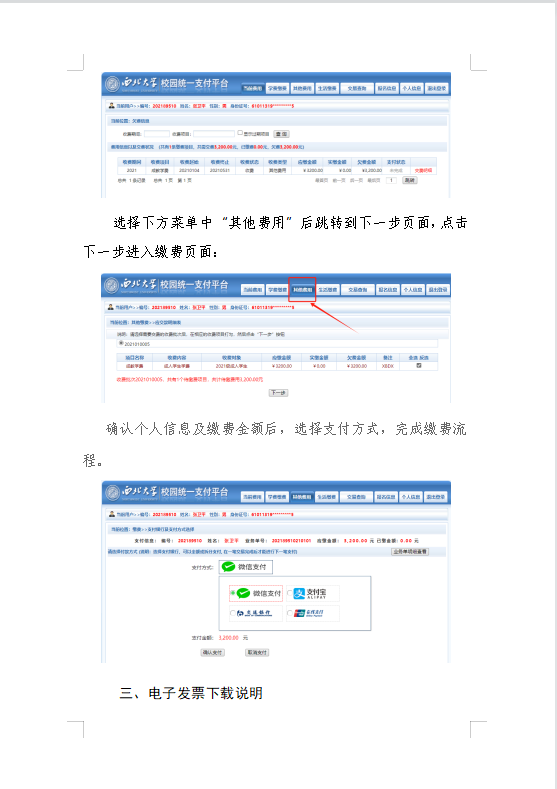Click the 收费期间 input field
The width and height of the screenshot is (557, 789).
pyautogui.click(x=156, y=134)
